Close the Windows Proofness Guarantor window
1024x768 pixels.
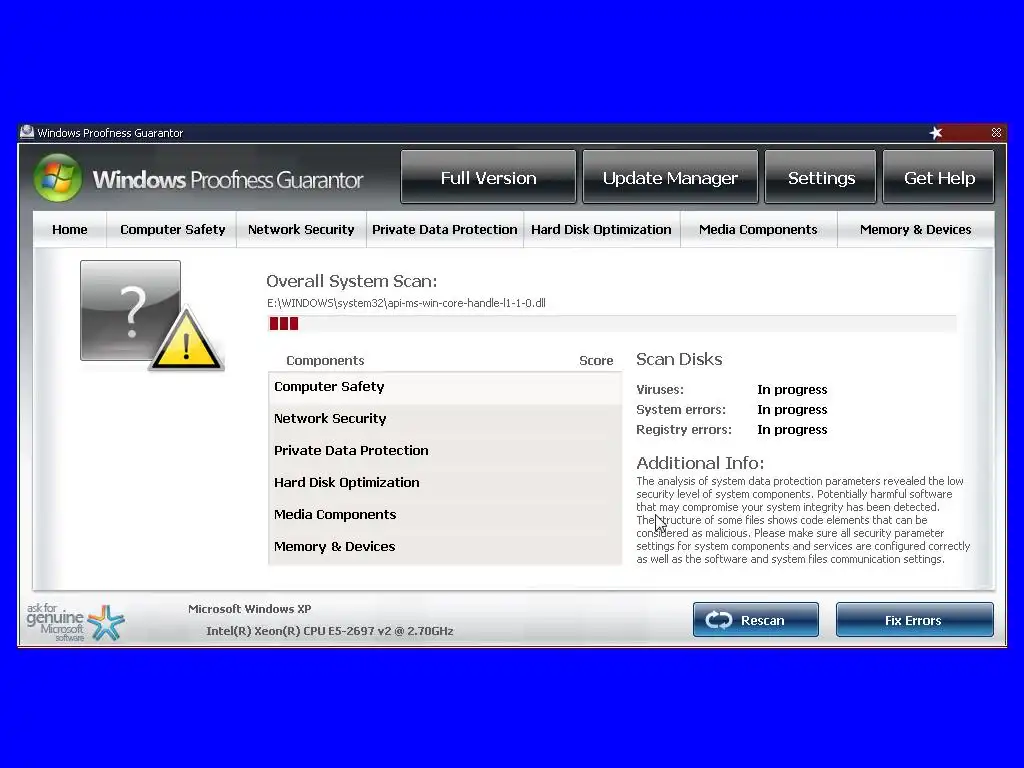point(996,133)
